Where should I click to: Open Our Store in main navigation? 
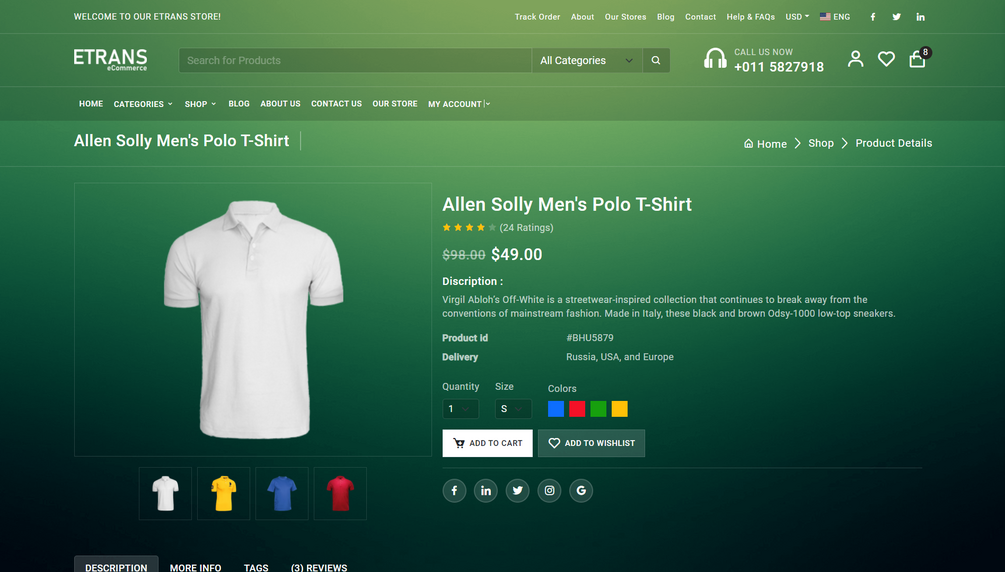pos(395,104)
